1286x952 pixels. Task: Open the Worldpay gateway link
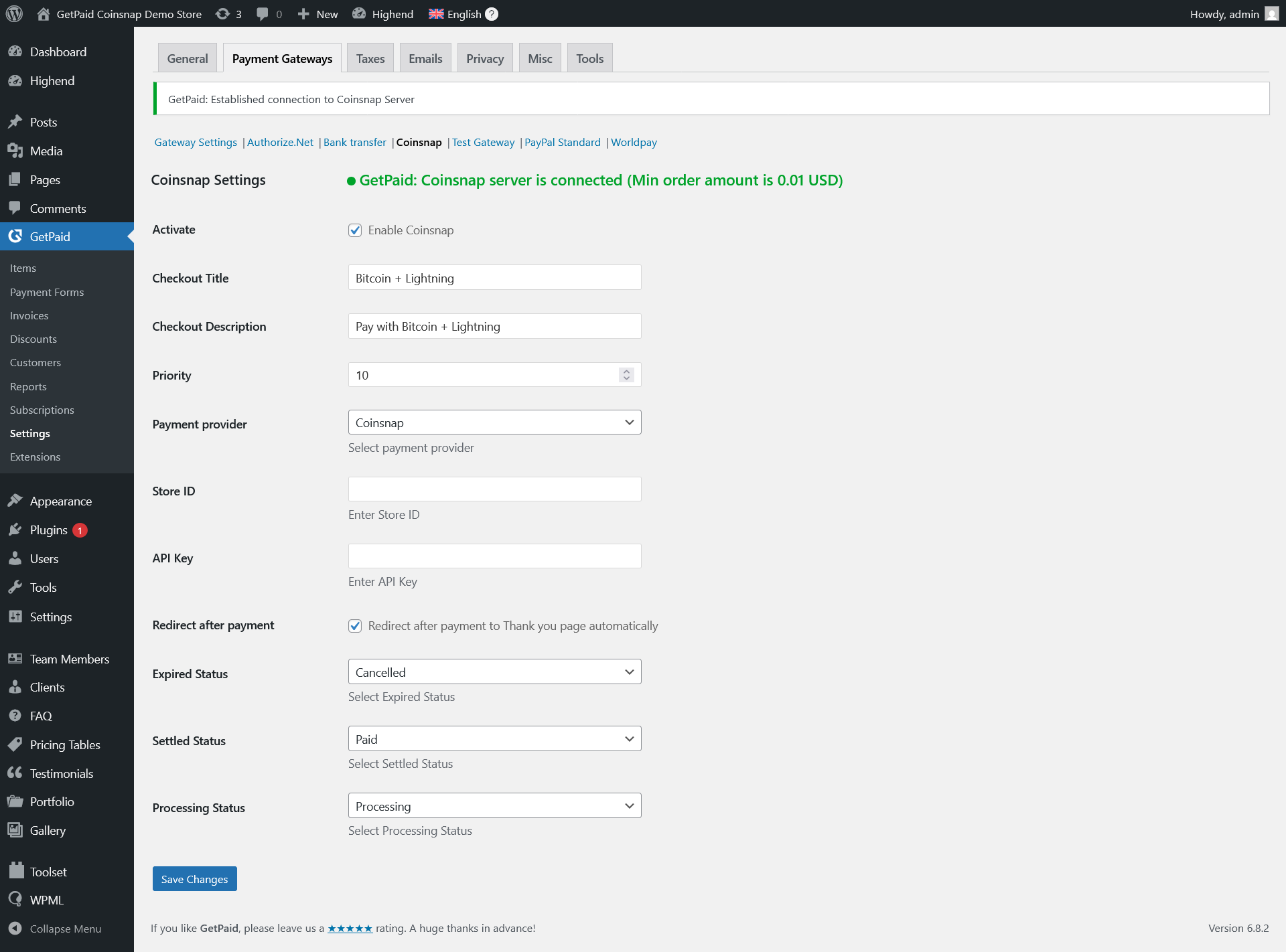coord(634,142)
